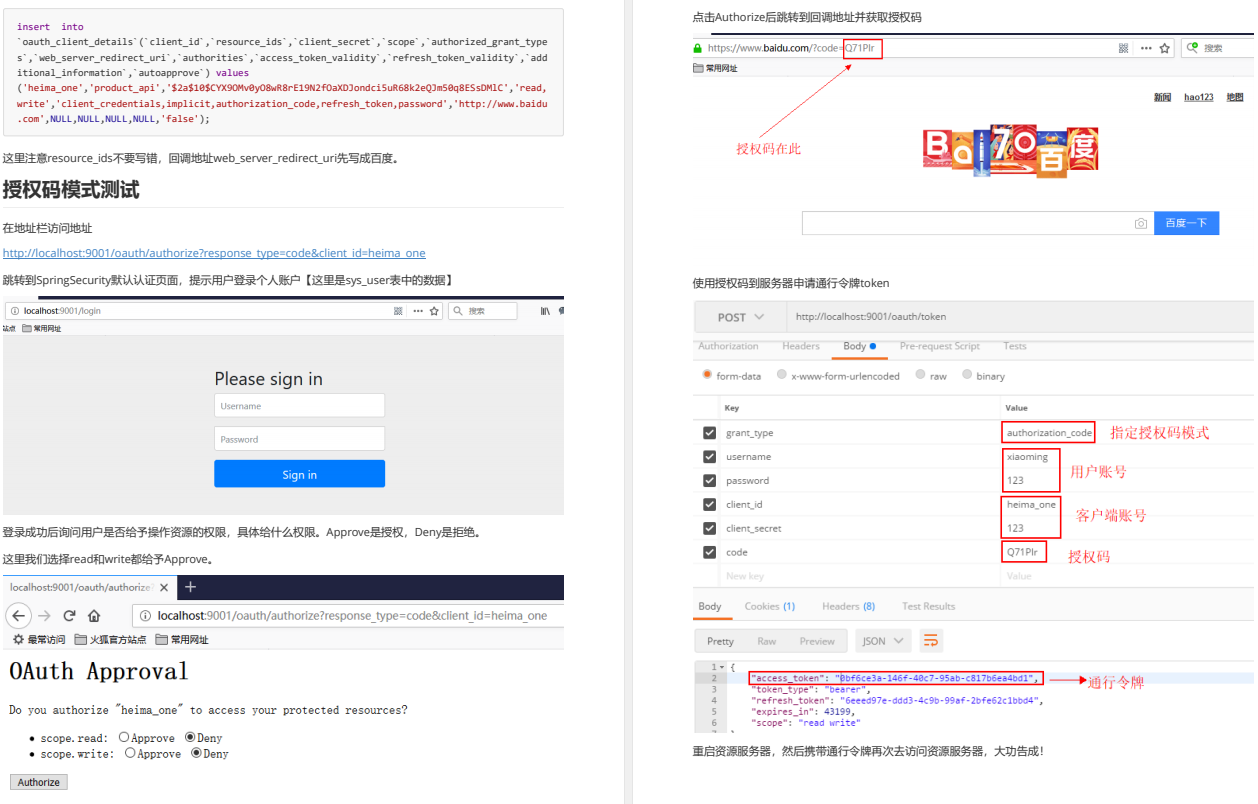Image resolution: width=1258 pixels, height=804 pixels.
Task: Click the 百度一下 search button
Action: coord(1186,223)
